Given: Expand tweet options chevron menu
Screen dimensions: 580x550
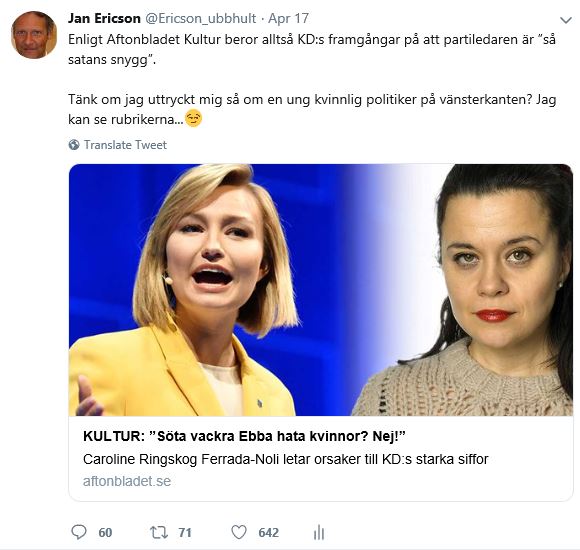Looking at the screenshot, I should point(566,20).
